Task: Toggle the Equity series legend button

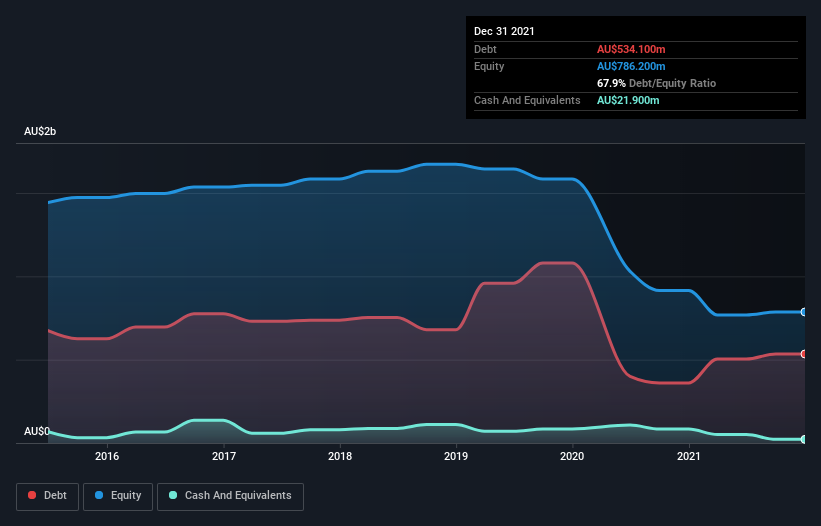Action: tap(118, 496)
